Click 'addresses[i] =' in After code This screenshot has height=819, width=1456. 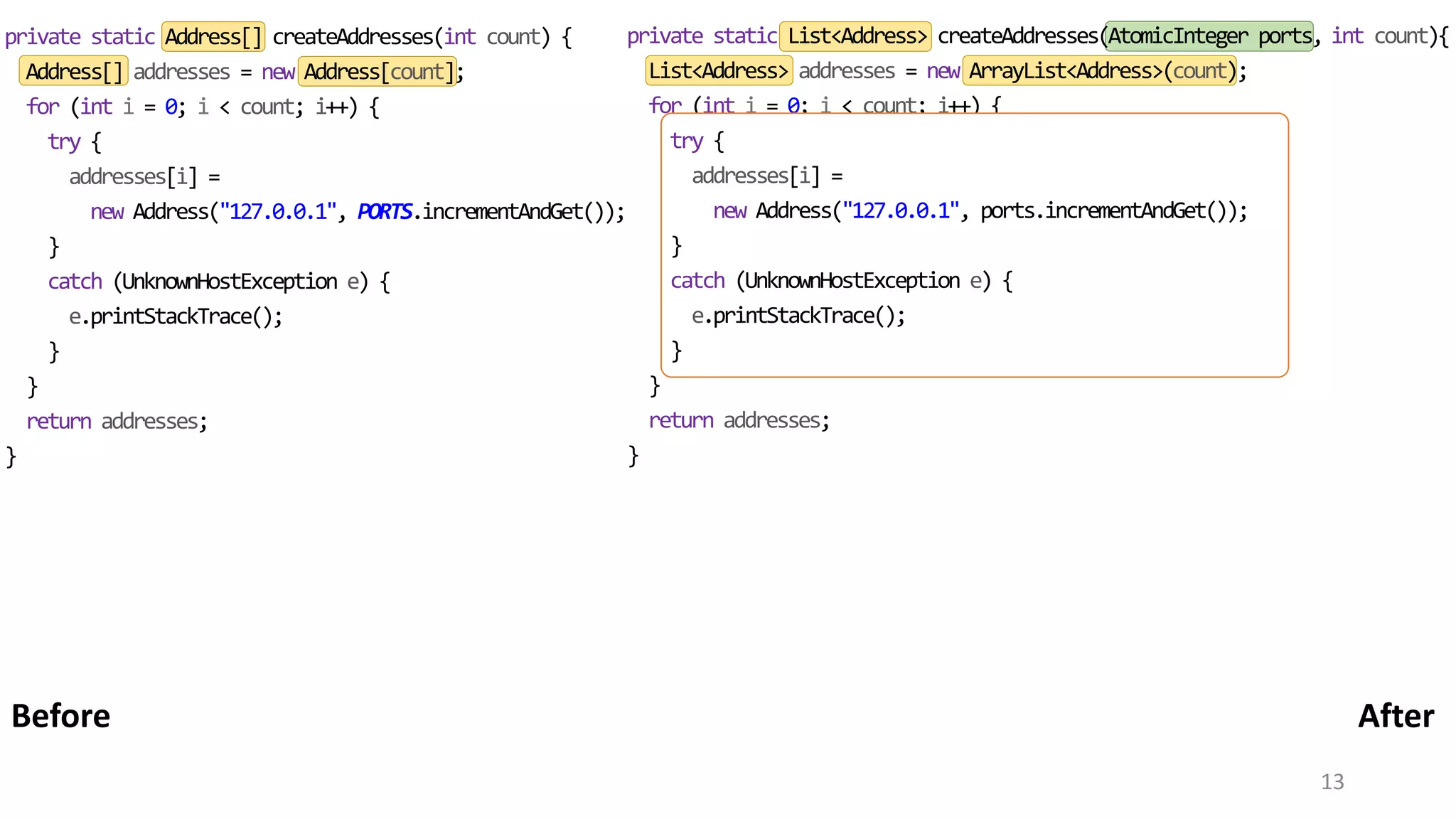pyautogui.click(x=768, y=176)
